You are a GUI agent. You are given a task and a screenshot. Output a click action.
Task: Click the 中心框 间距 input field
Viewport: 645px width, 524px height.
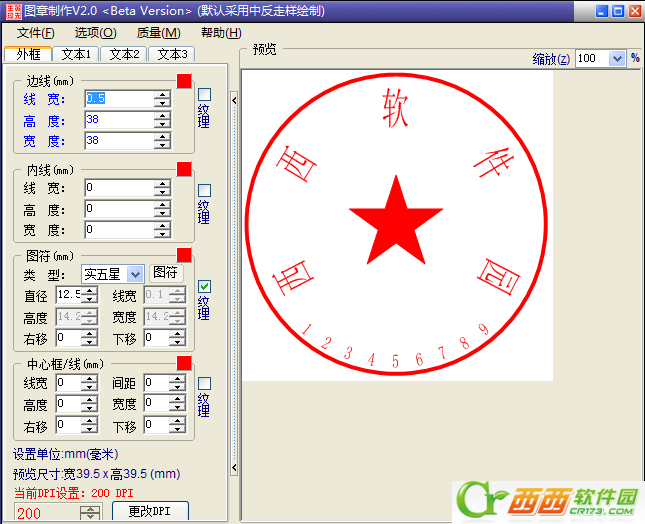coord(157,383)
